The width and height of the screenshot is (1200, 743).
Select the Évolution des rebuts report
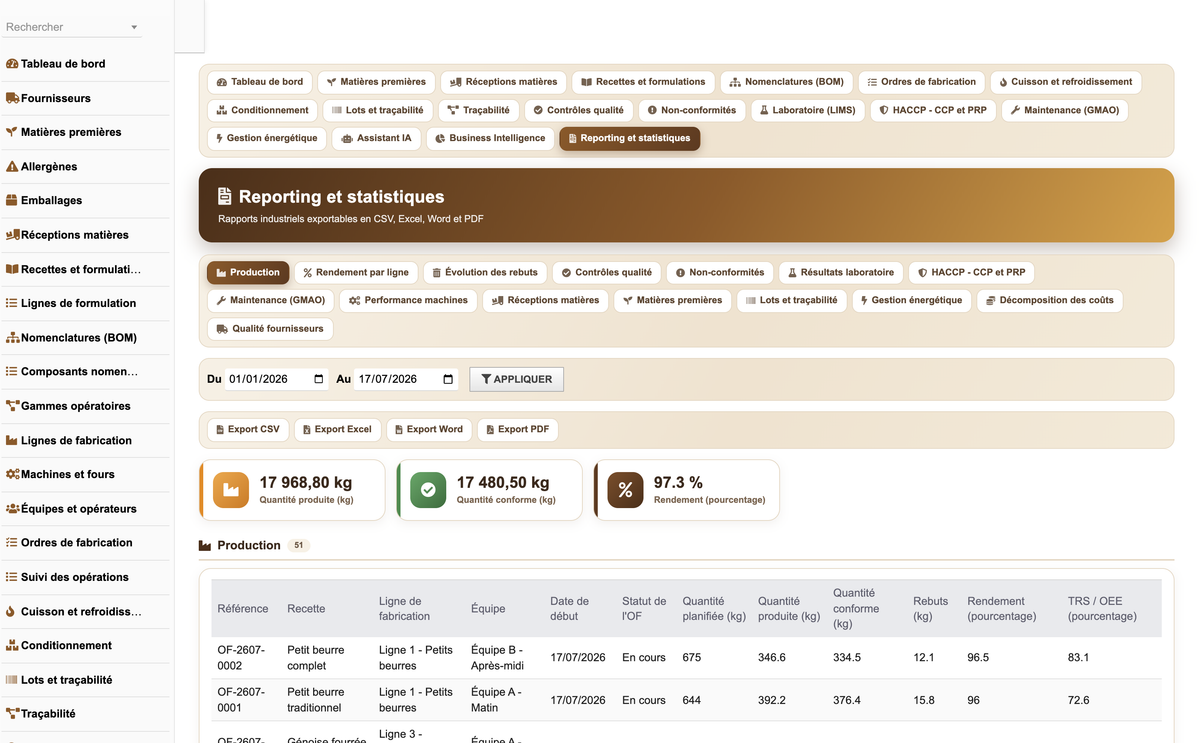(485, 272)
